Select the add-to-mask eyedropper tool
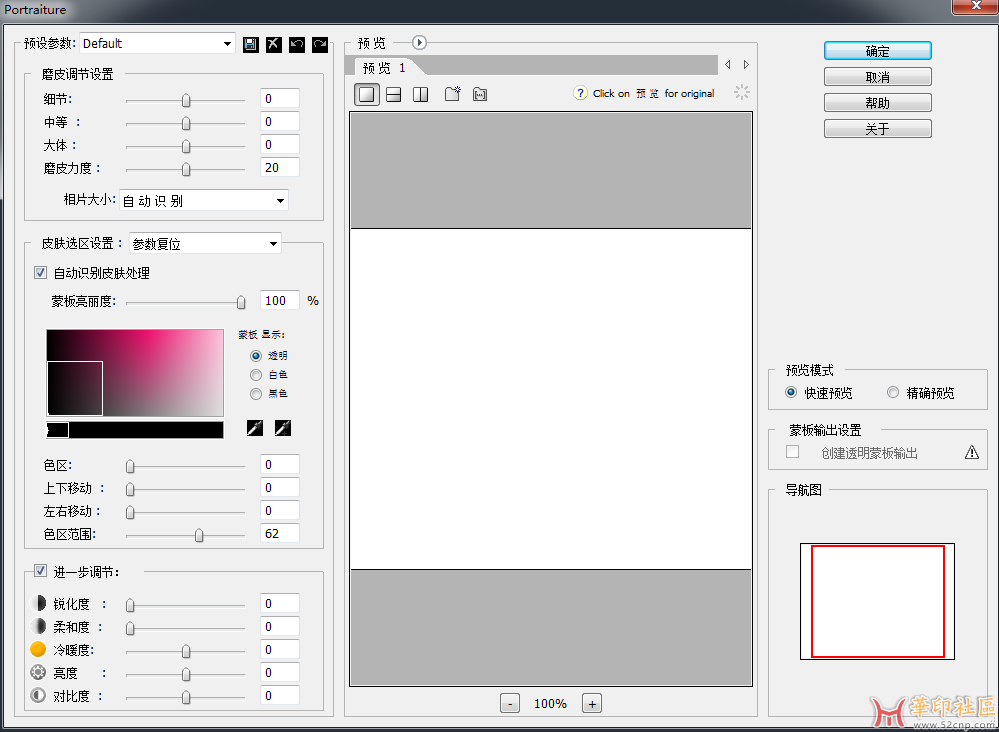Viewport: 999px width, 732px height. pos(283,428)
